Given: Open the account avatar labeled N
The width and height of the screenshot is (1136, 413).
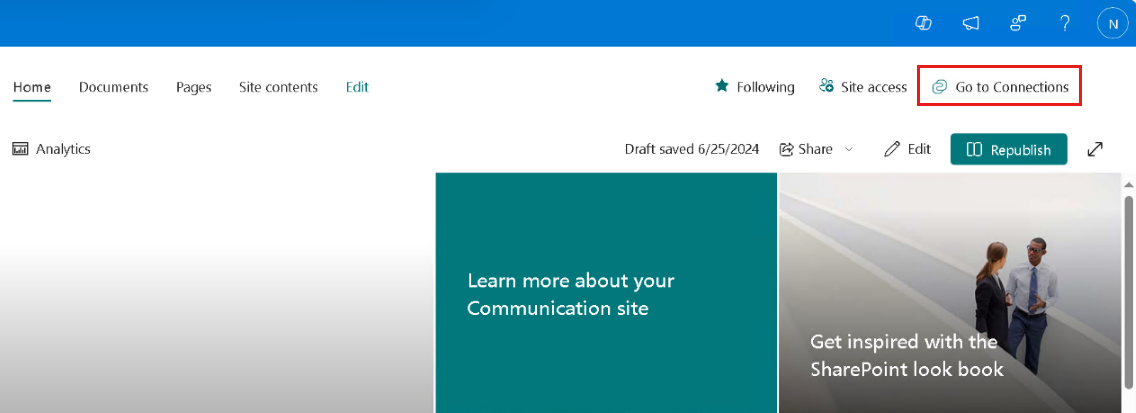Looking at the screenshot, I should click(x=1112, y=23).
